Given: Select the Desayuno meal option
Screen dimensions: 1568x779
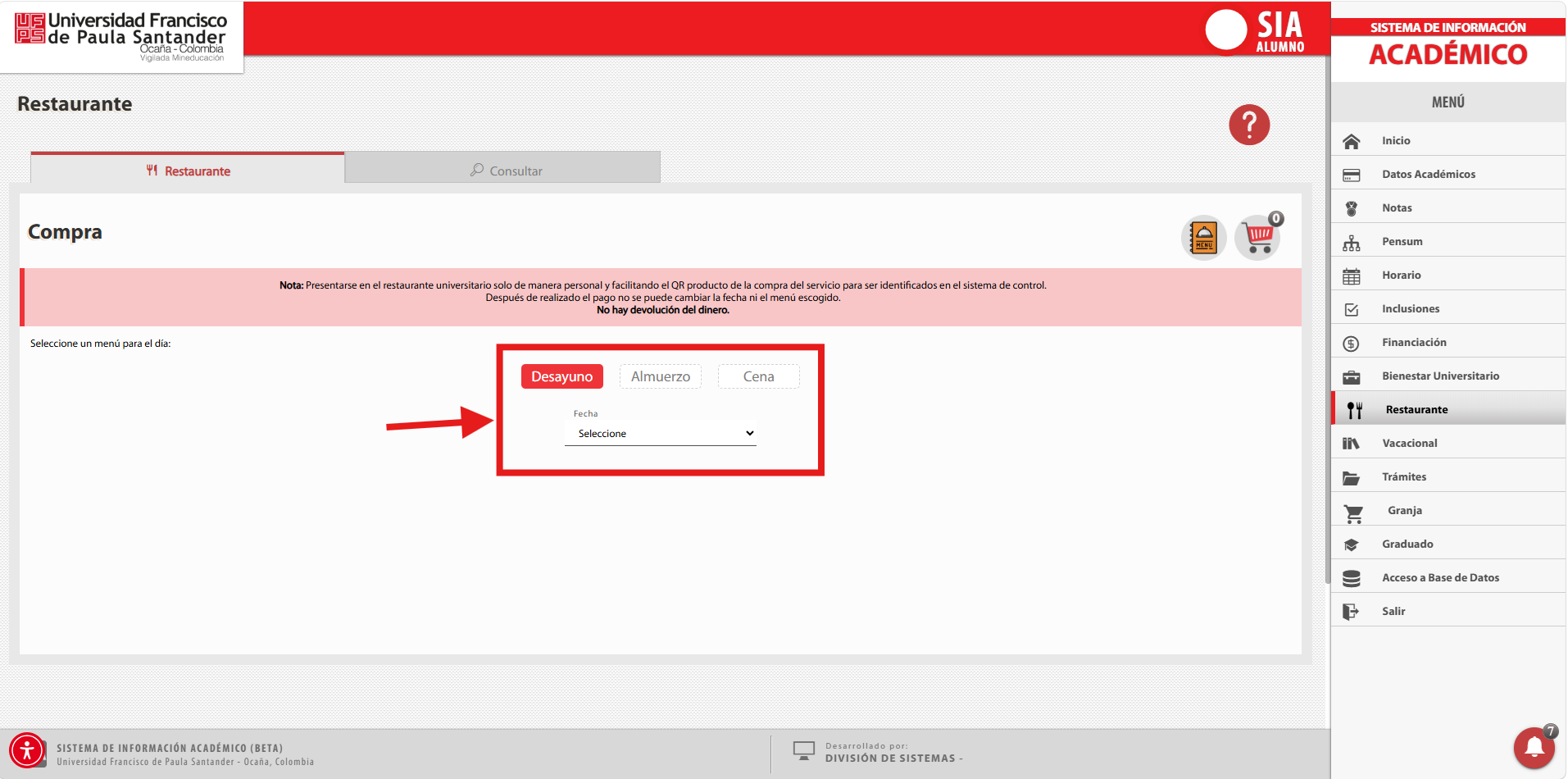Looking at the screenshot, I should point(562,376).
